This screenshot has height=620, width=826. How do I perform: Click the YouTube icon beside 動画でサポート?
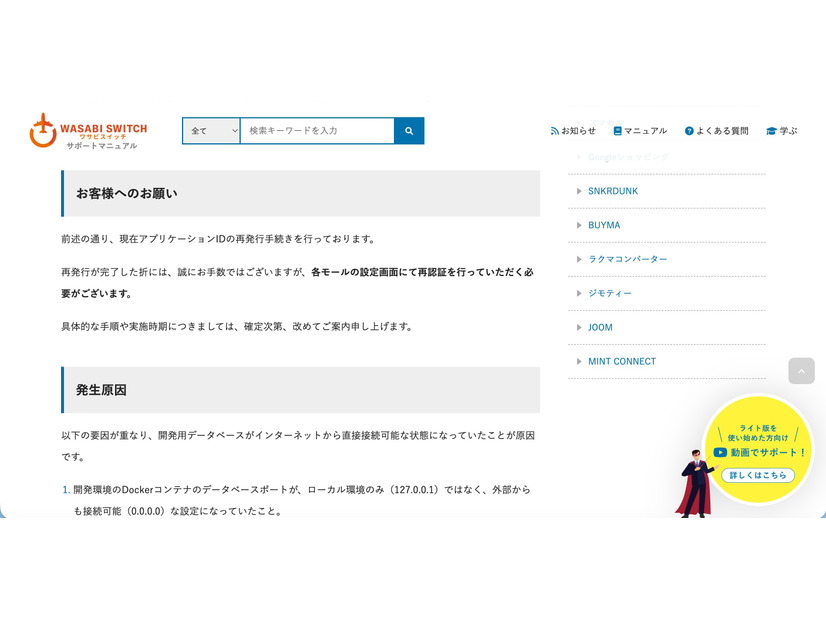coord(720,452)
